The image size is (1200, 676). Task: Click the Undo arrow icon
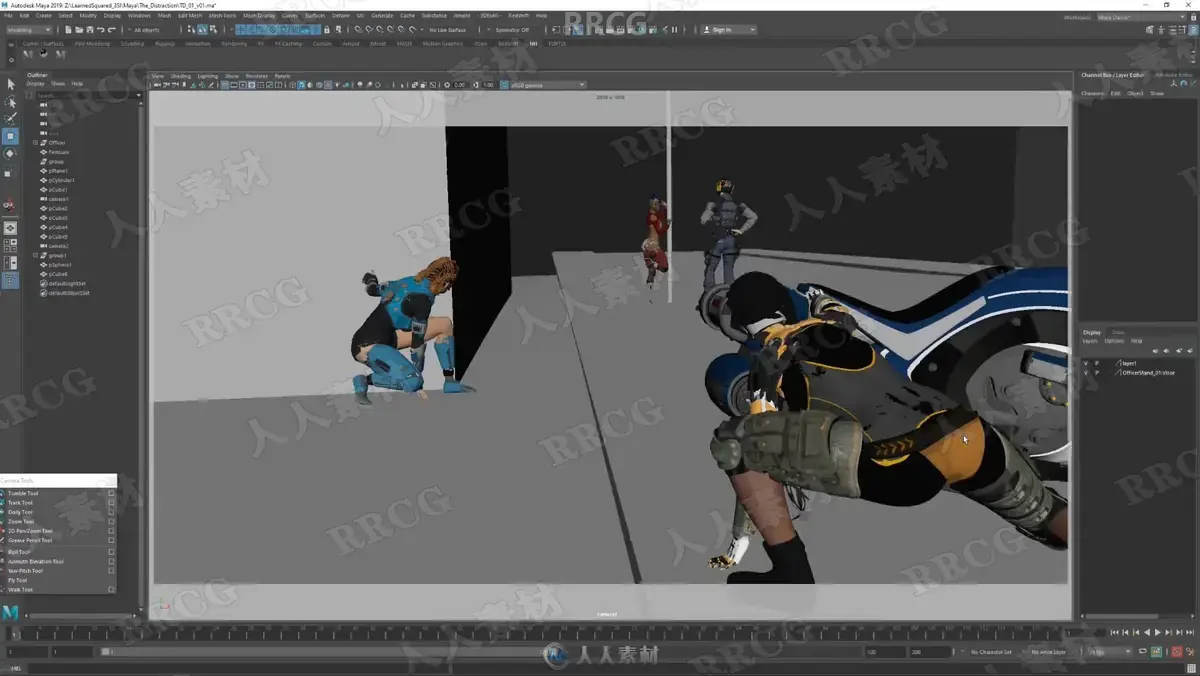[100, 30]
